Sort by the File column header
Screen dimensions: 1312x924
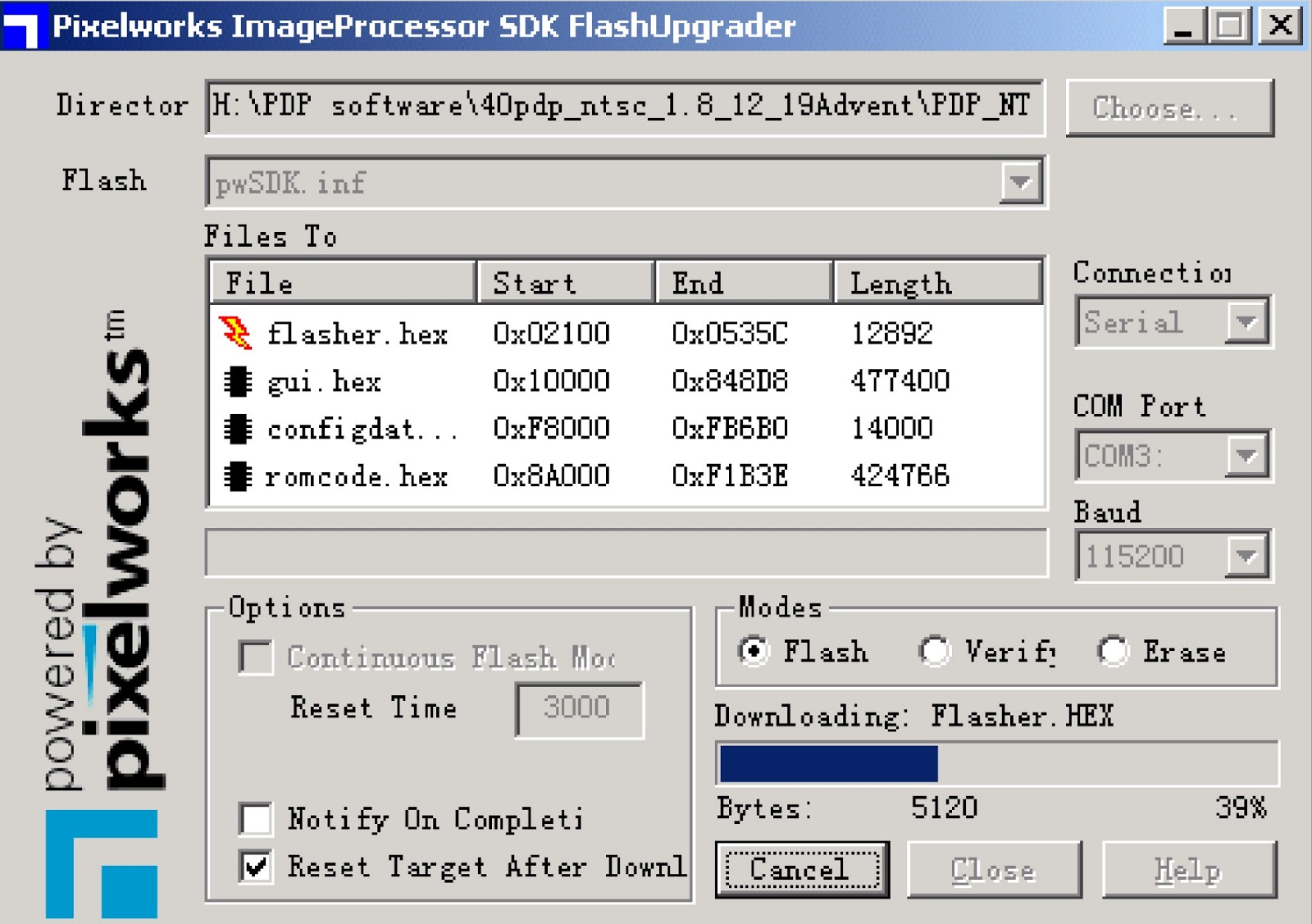(343, 283)
